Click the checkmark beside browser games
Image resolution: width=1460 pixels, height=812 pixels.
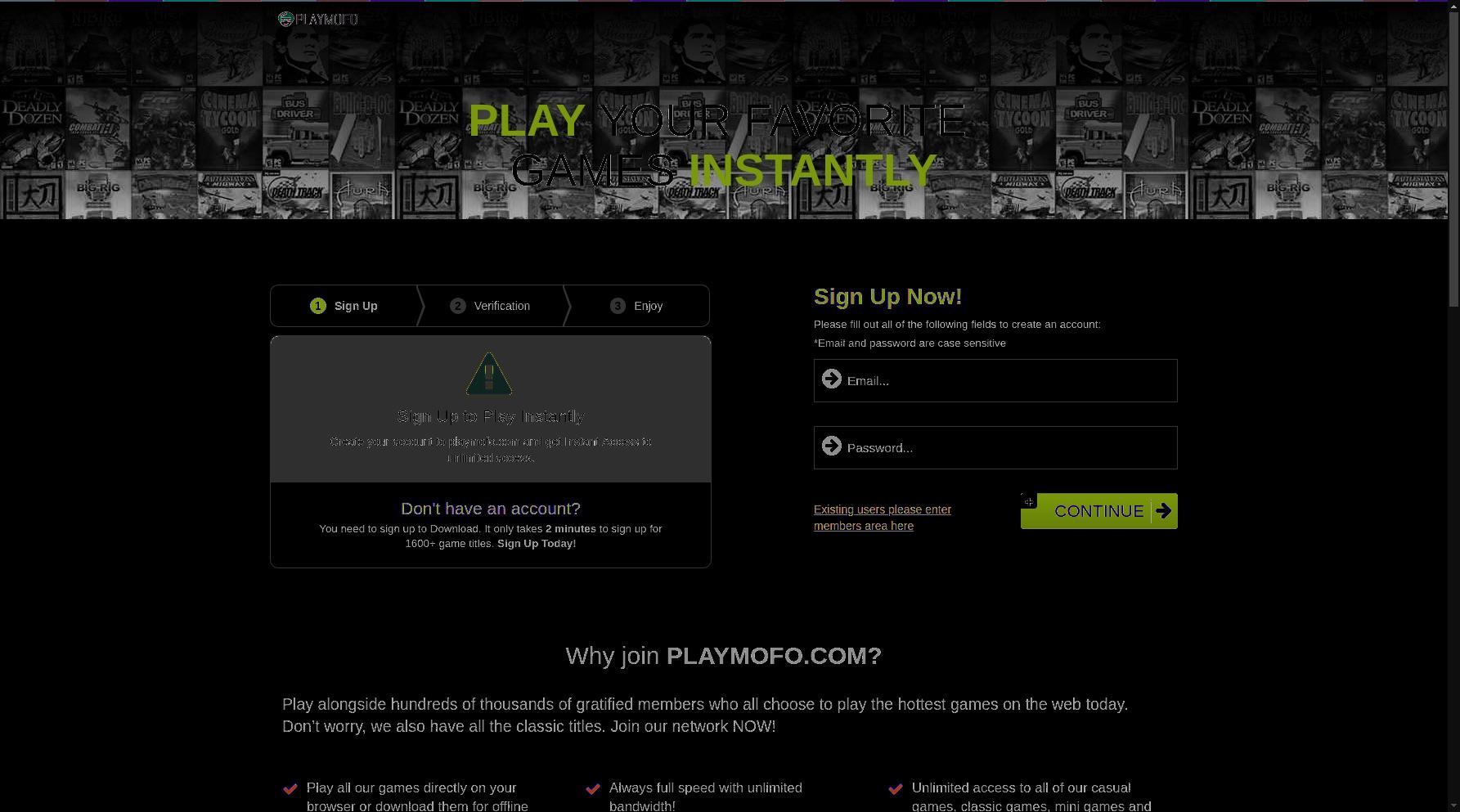click(290, 789)
